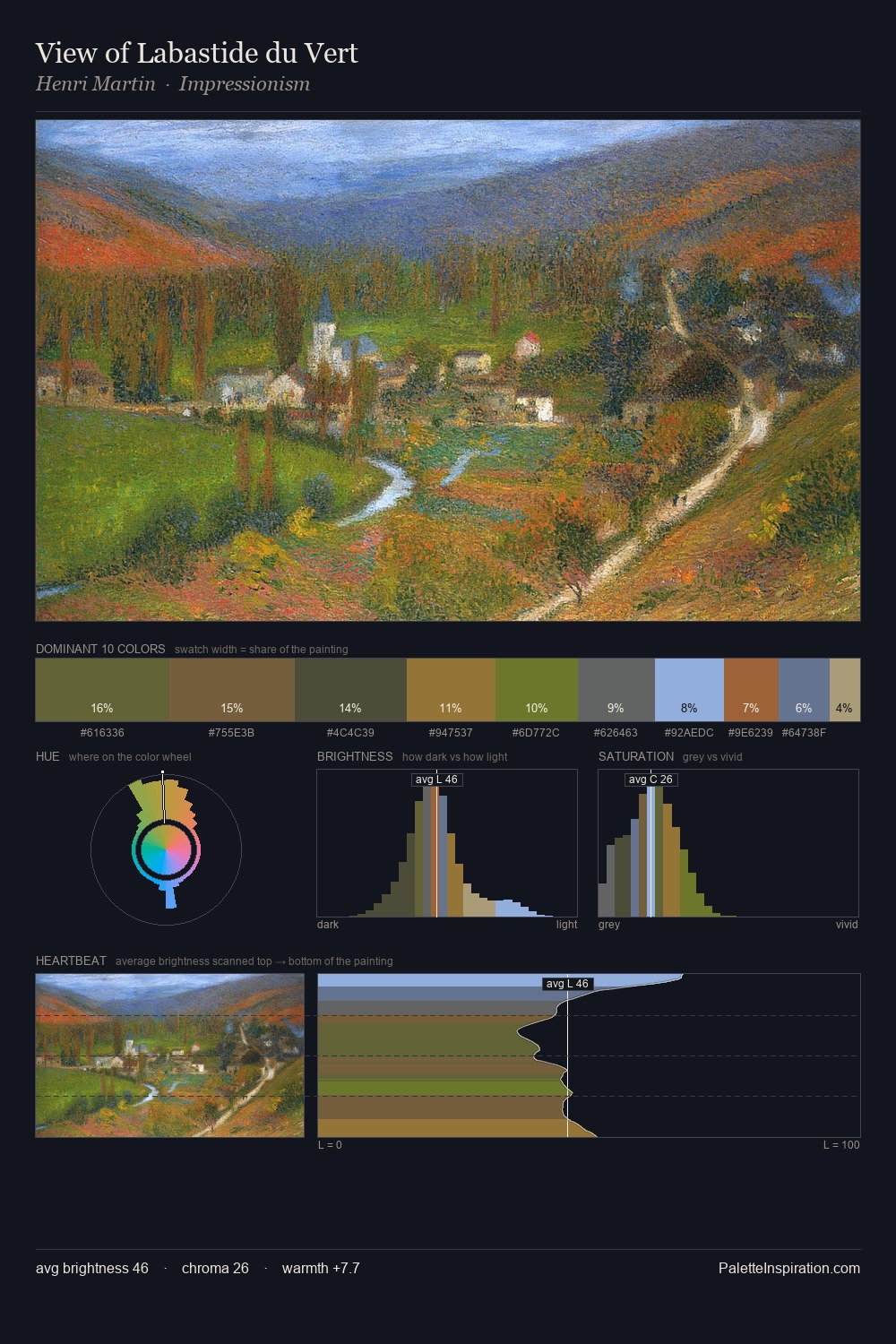Click the hex code #755E3B text
Screen dimensions: 896x1344
point(232,732)
